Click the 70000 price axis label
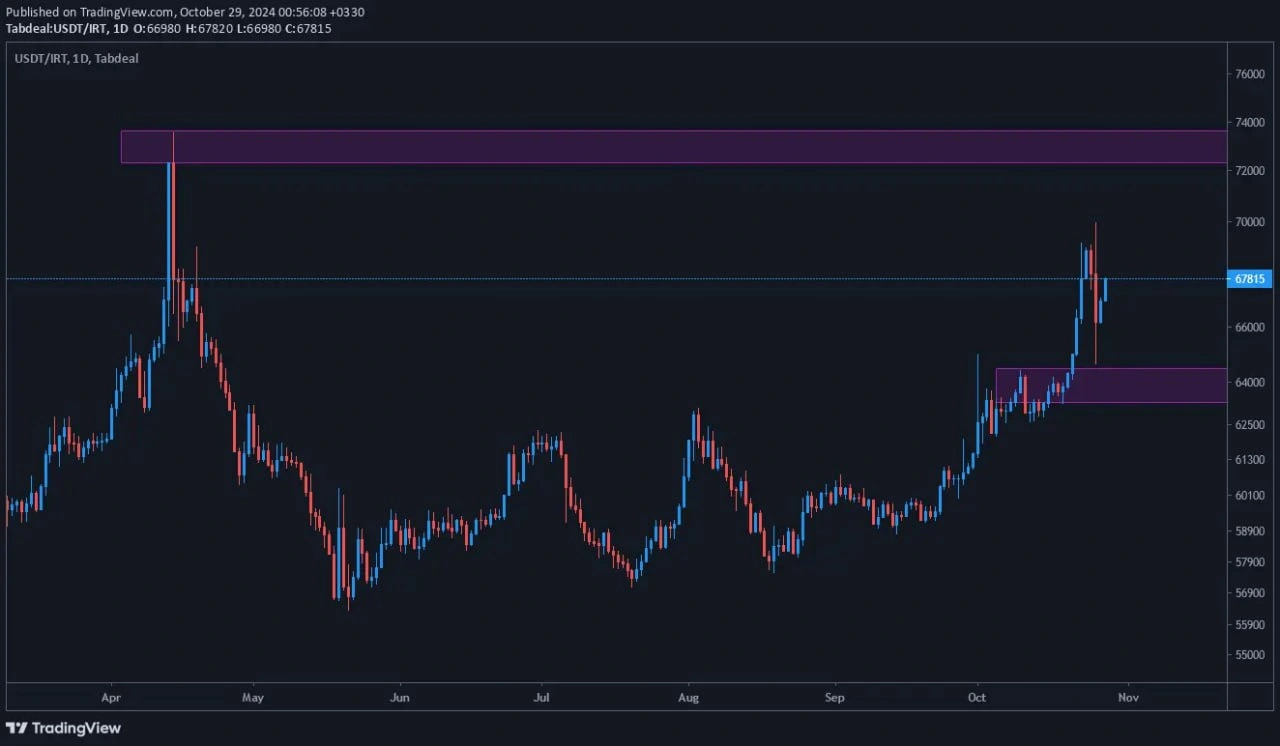The image size is (1280, 746). pyautogui.click(x=1251, y=222)
